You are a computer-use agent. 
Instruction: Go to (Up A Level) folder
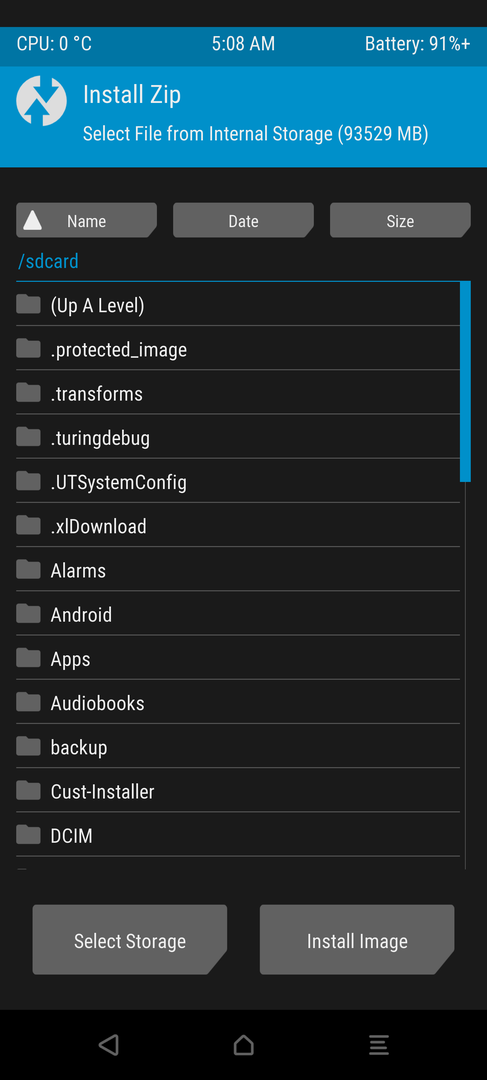coord(238,304)
